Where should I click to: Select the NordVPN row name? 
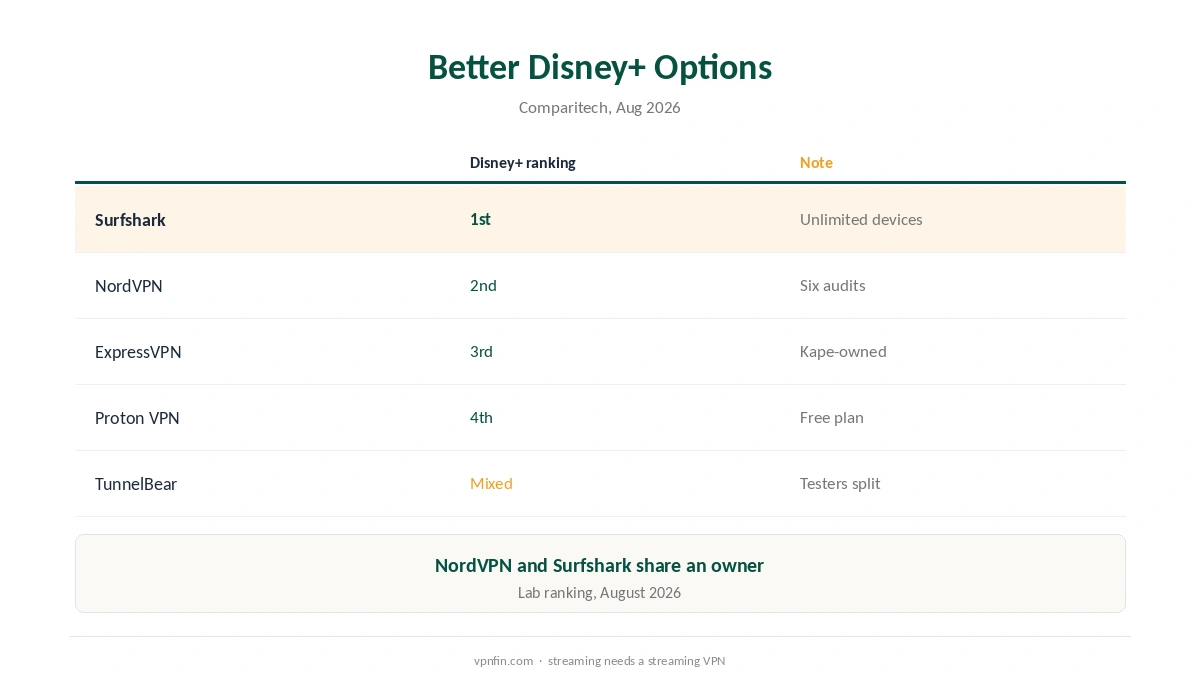click(129, 285)
